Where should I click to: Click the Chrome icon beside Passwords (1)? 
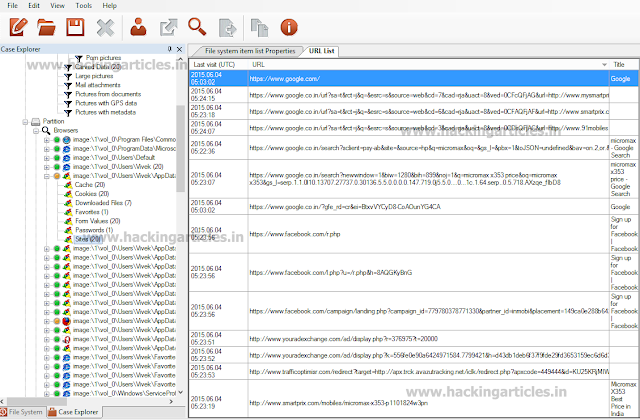[68, 230]
